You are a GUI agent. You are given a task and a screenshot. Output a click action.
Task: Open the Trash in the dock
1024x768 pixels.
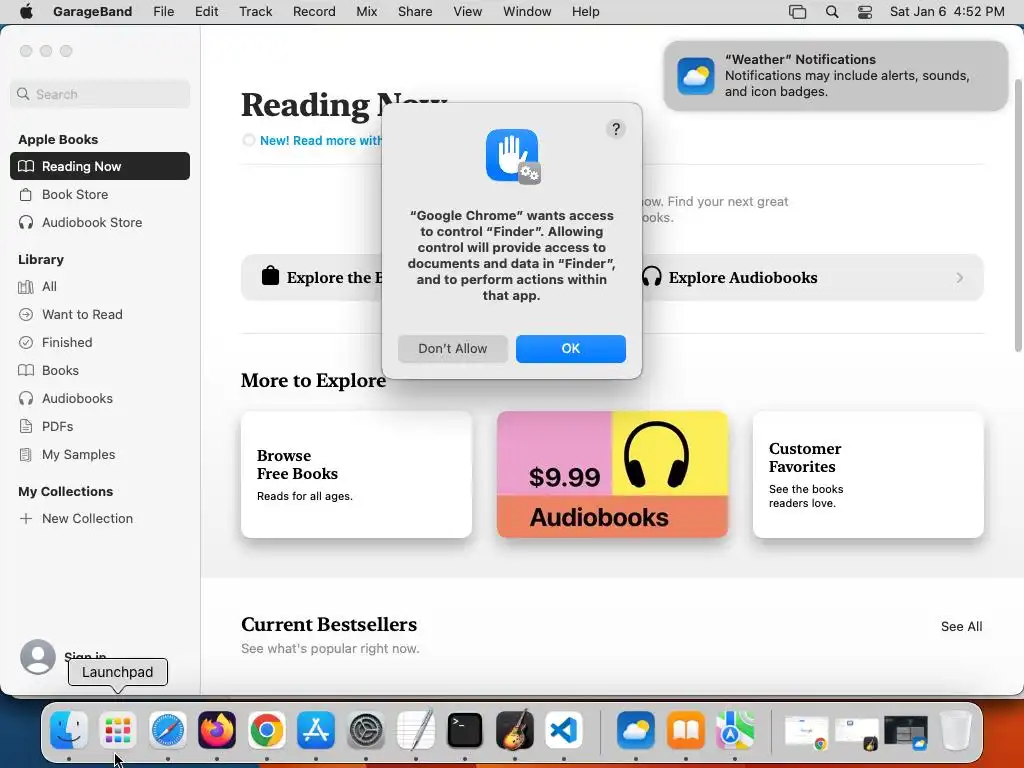pos(955,729)
